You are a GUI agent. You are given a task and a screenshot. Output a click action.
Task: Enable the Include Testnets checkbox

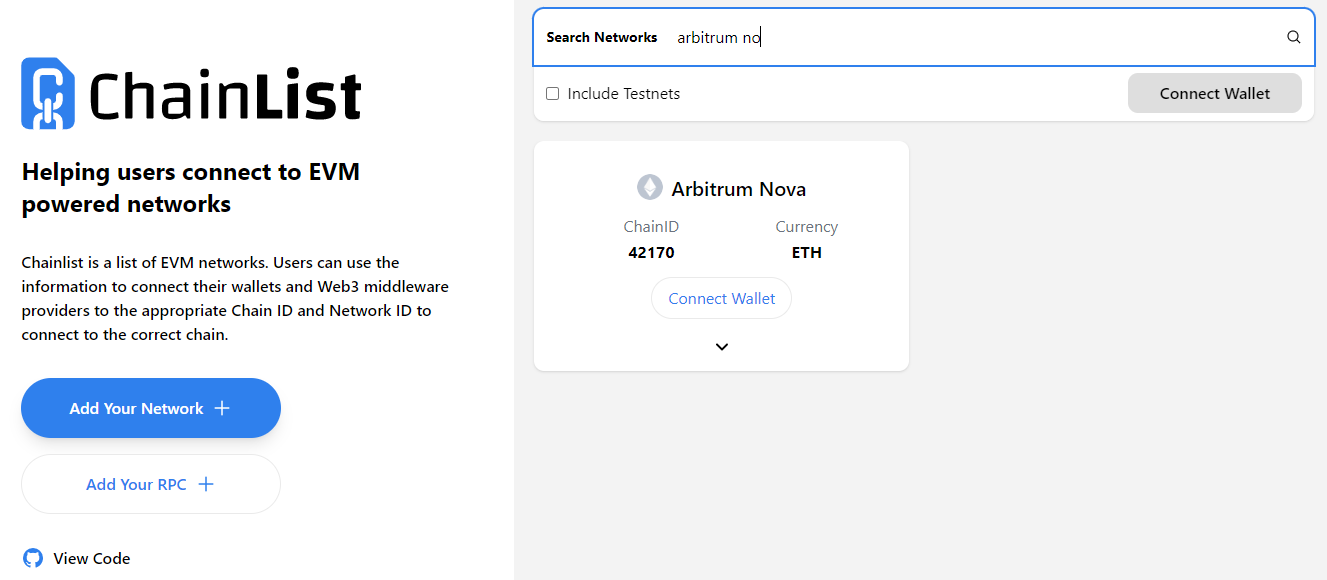(552, 94)
